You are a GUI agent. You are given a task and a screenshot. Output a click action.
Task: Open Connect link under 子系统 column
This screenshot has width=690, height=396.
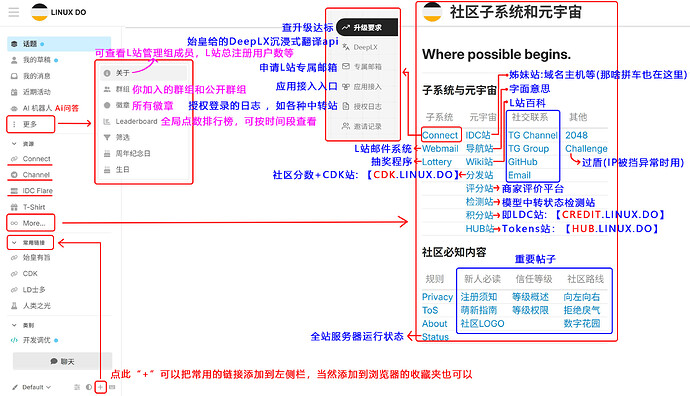pyautogui.click(x=440, y=135)
